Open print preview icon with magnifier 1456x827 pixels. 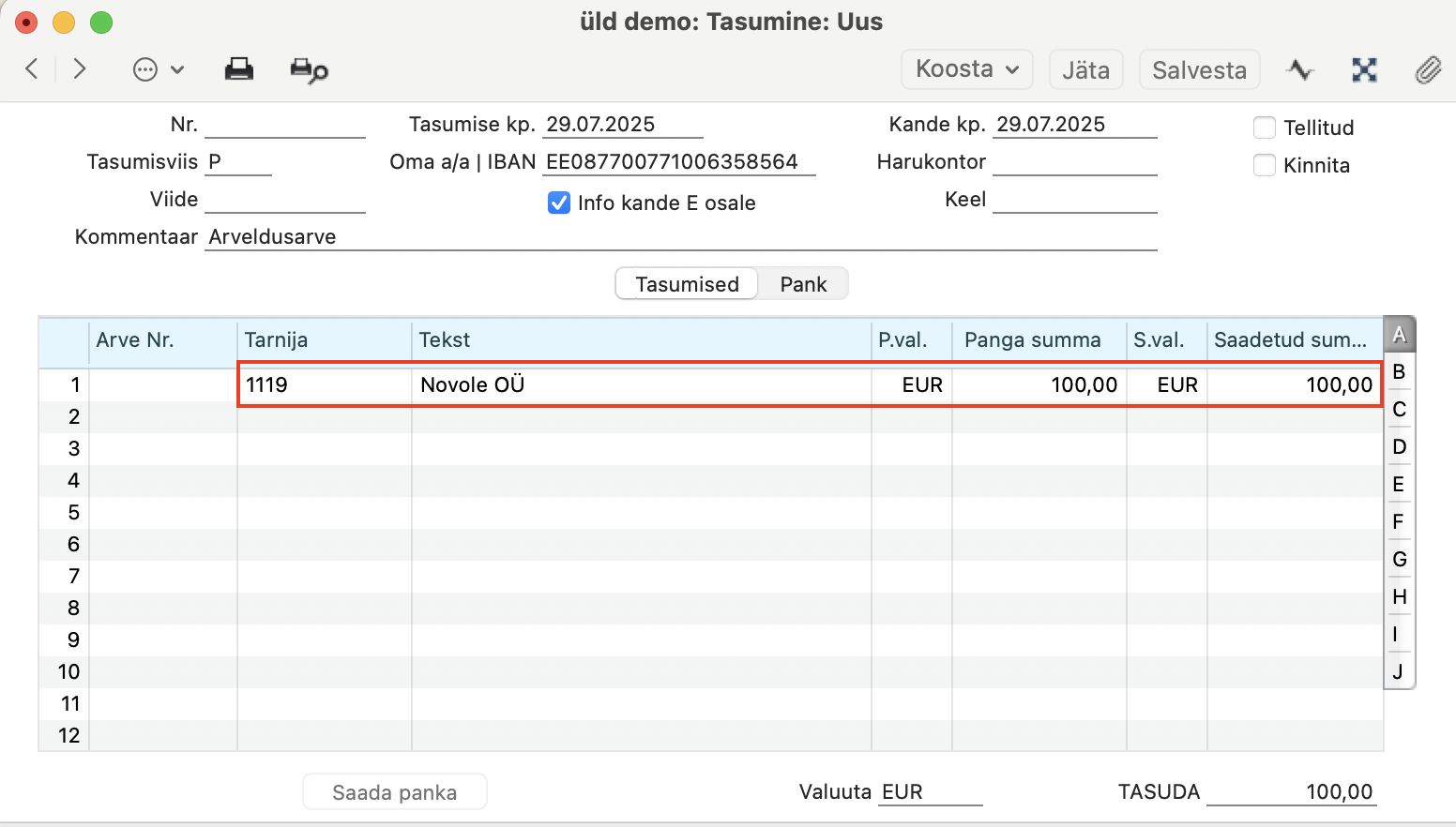309,70
